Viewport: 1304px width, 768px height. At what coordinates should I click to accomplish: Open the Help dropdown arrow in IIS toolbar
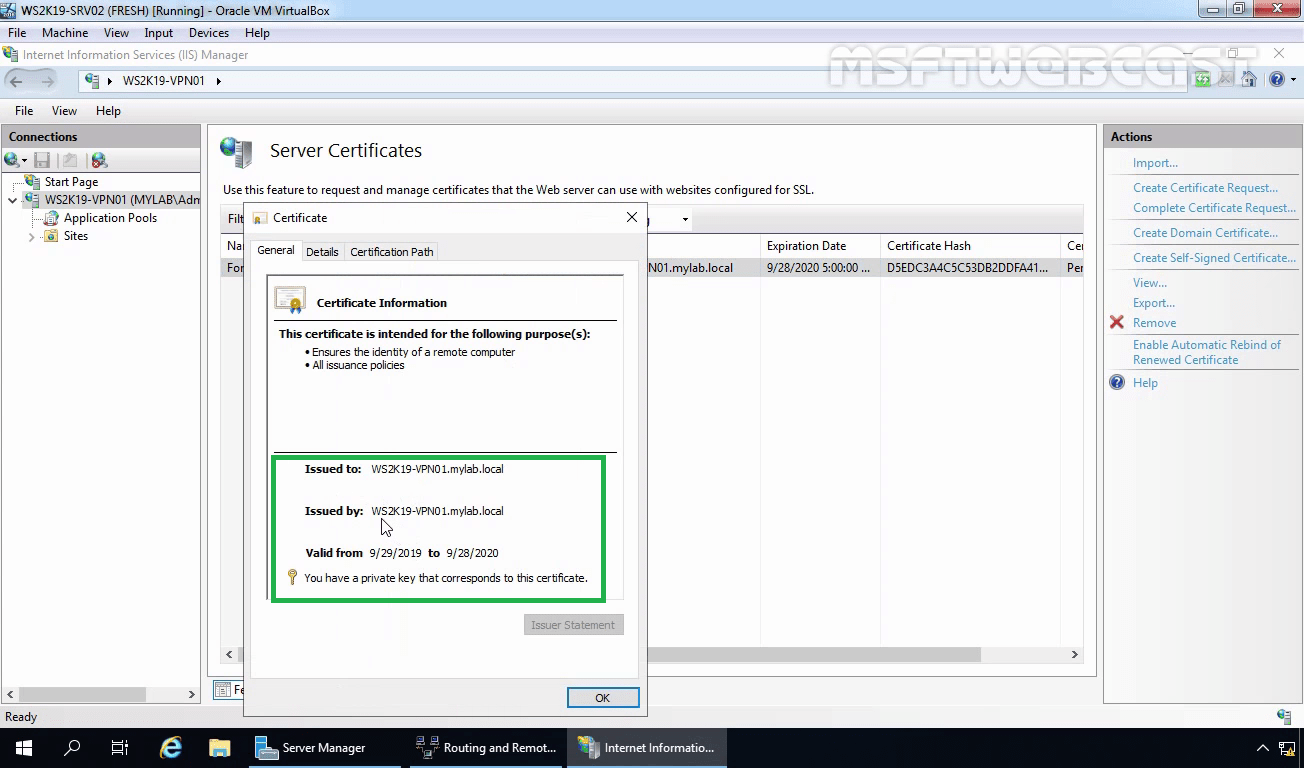click(x=1291, y=81)
